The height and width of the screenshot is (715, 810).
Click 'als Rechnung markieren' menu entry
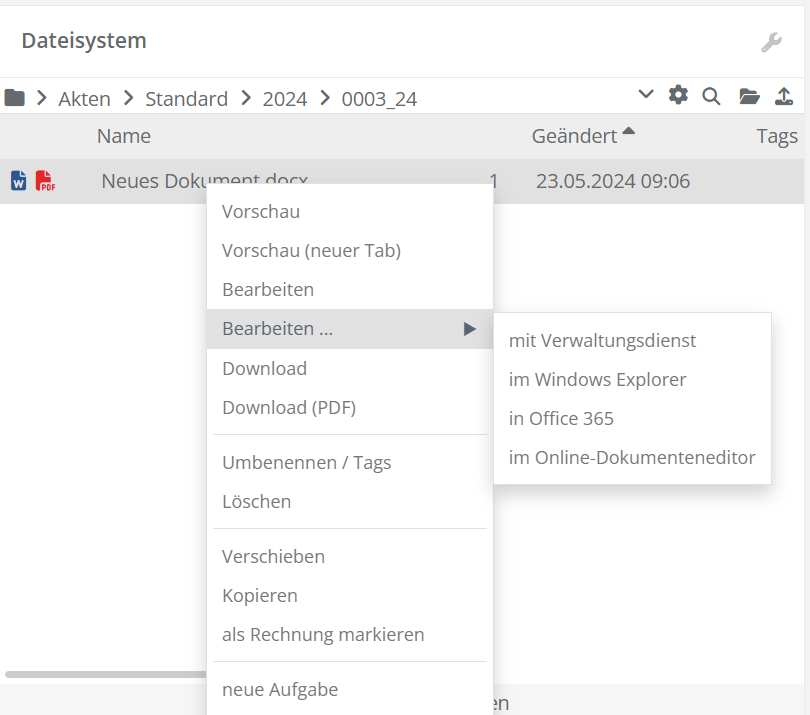(x=323, y=635)
